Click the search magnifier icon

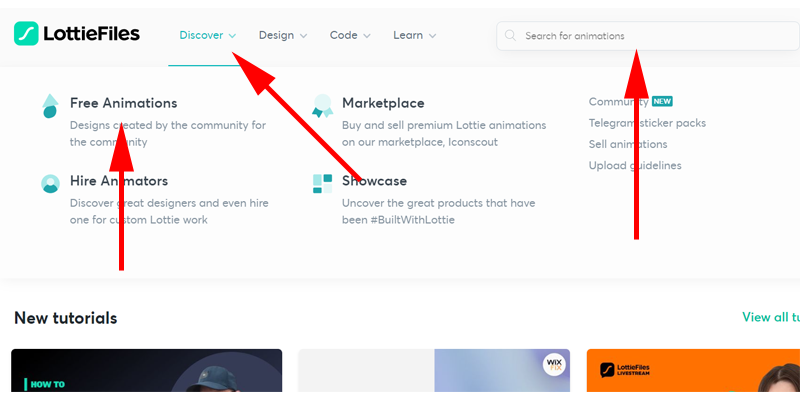tap(510, 36)
